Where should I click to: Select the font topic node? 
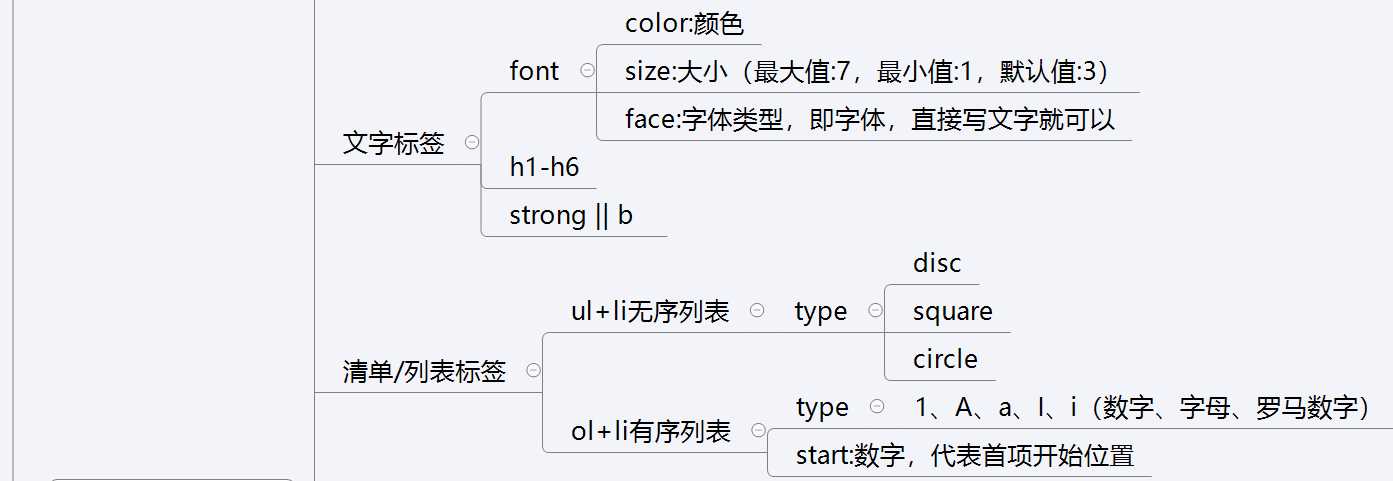click(x=534, y=71)
